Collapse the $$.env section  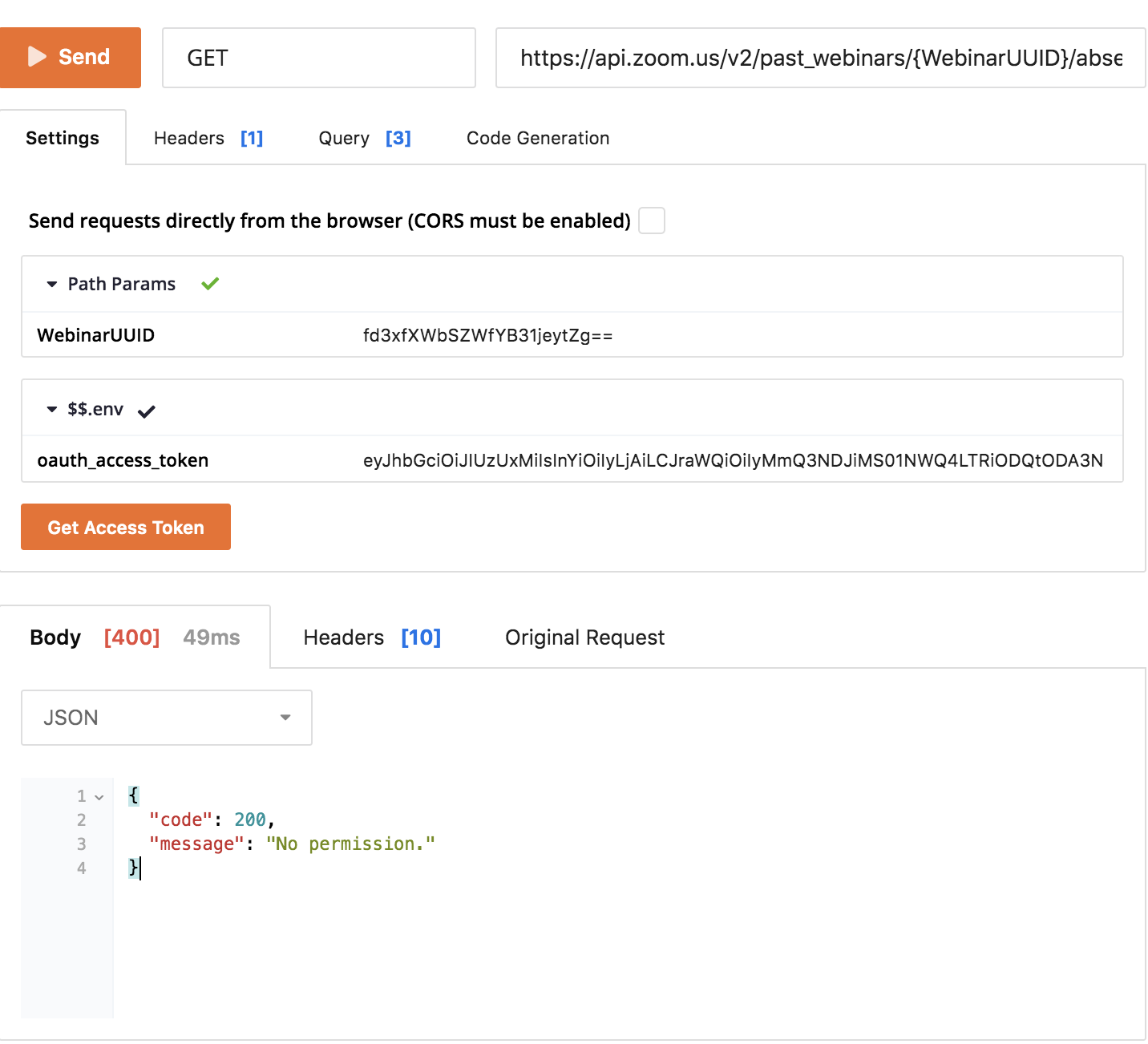52,409
